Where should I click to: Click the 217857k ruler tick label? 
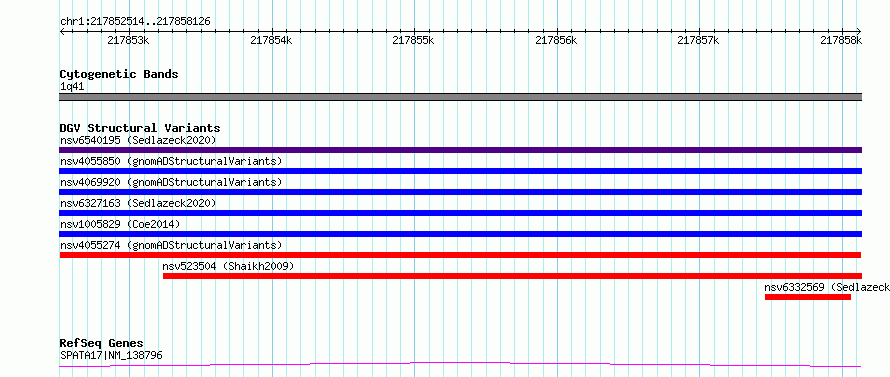pos(699,40)
